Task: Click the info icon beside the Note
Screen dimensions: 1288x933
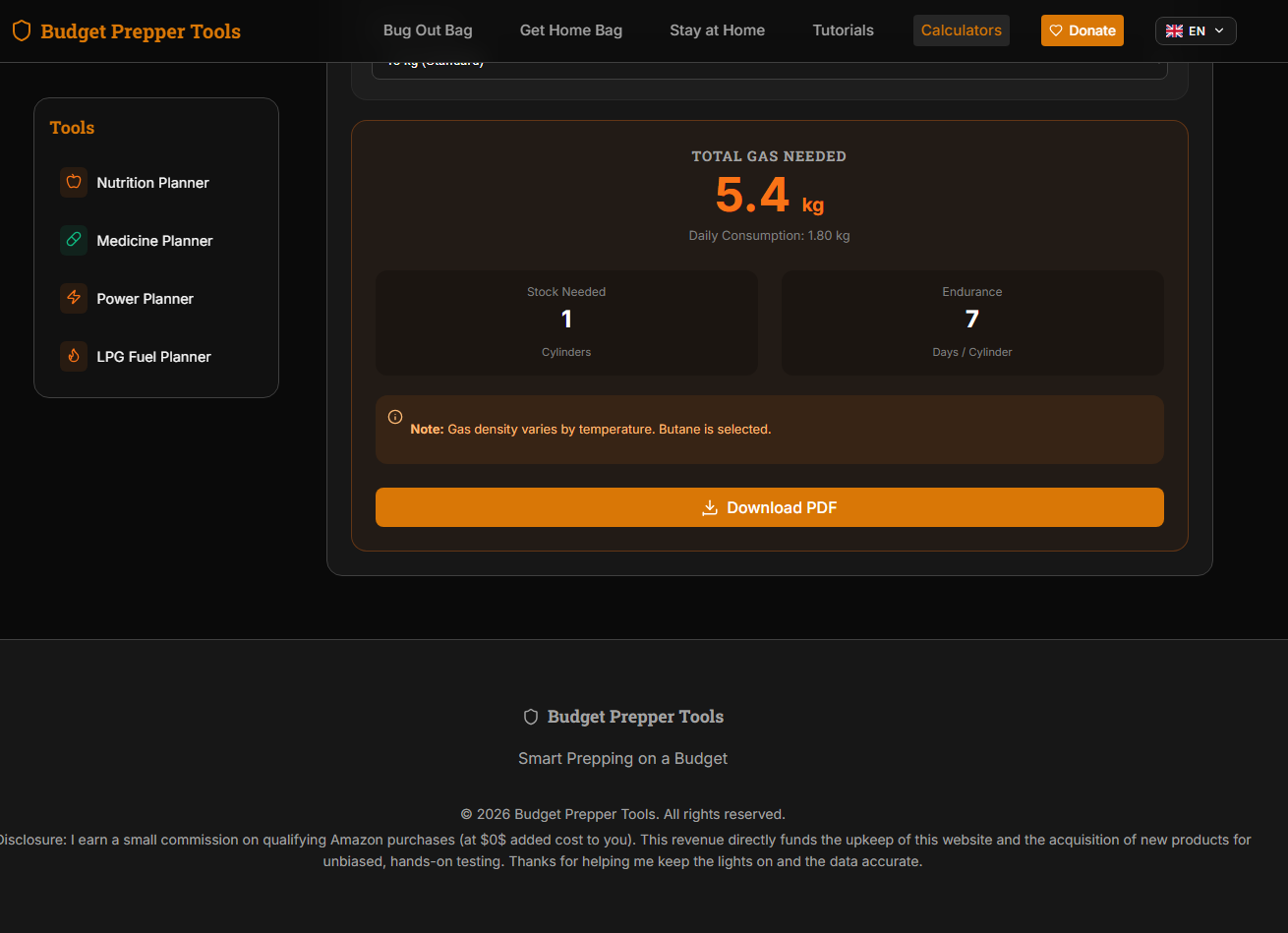Action: pos(395,417)
